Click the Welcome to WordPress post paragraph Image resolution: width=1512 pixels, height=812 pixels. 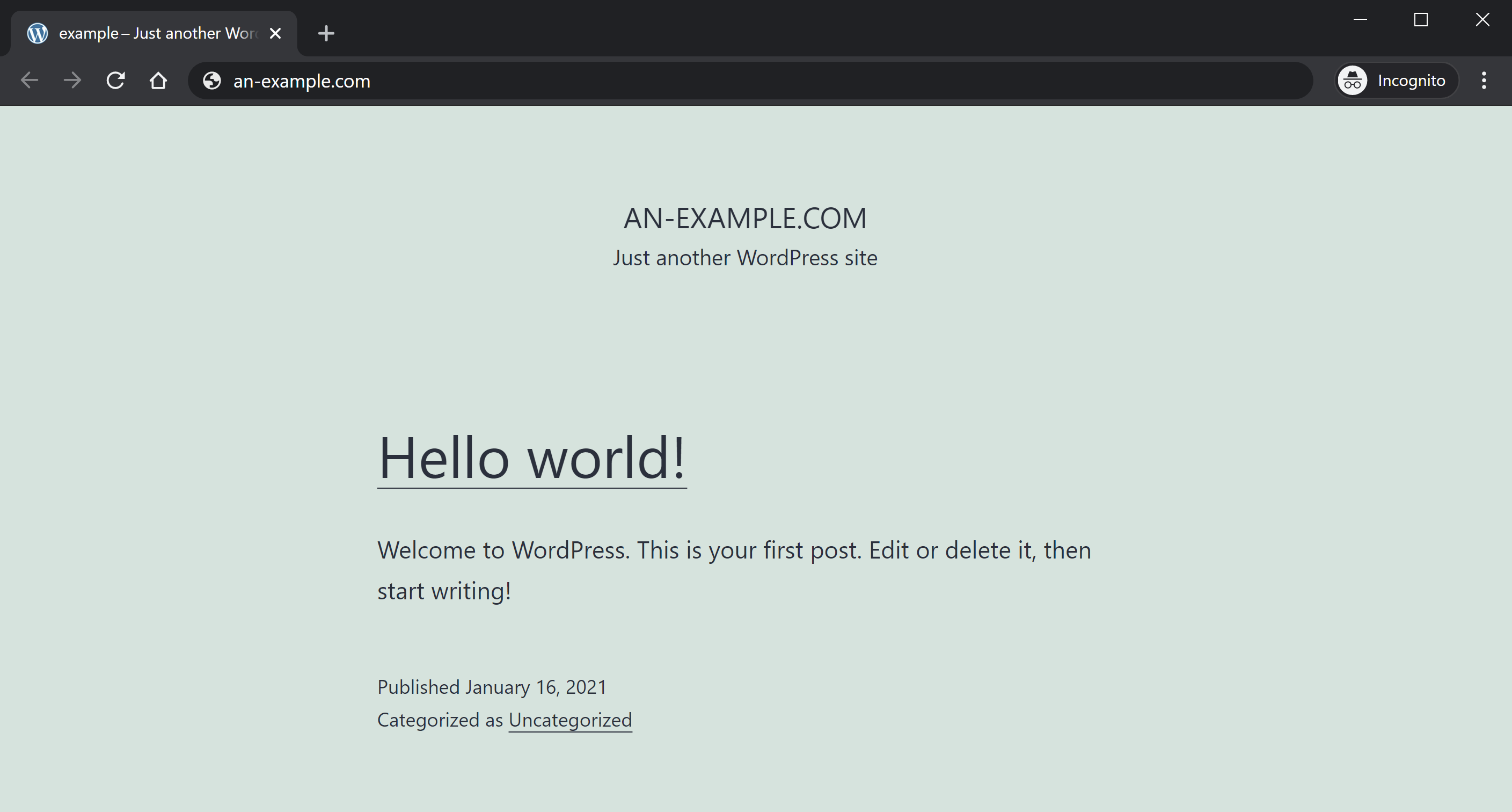pyautogui.click(x=734, y=570)
